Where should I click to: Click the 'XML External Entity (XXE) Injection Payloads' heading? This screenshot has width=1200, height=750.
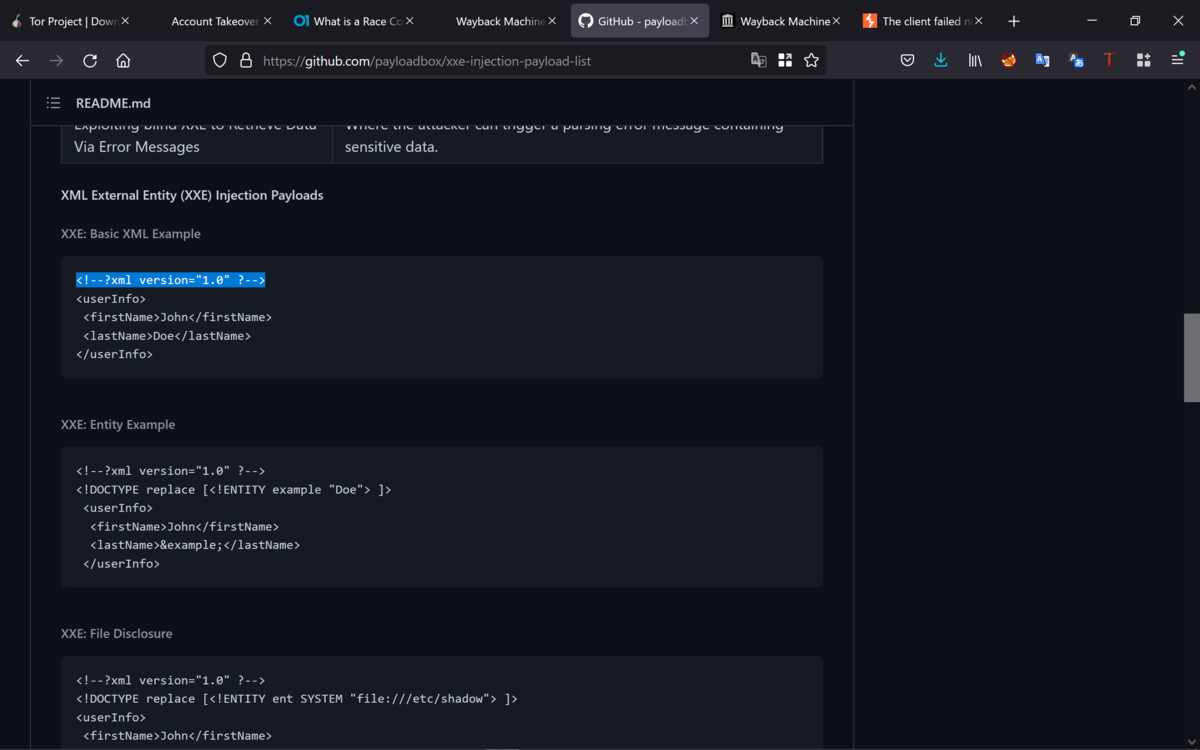click(192, 195)
